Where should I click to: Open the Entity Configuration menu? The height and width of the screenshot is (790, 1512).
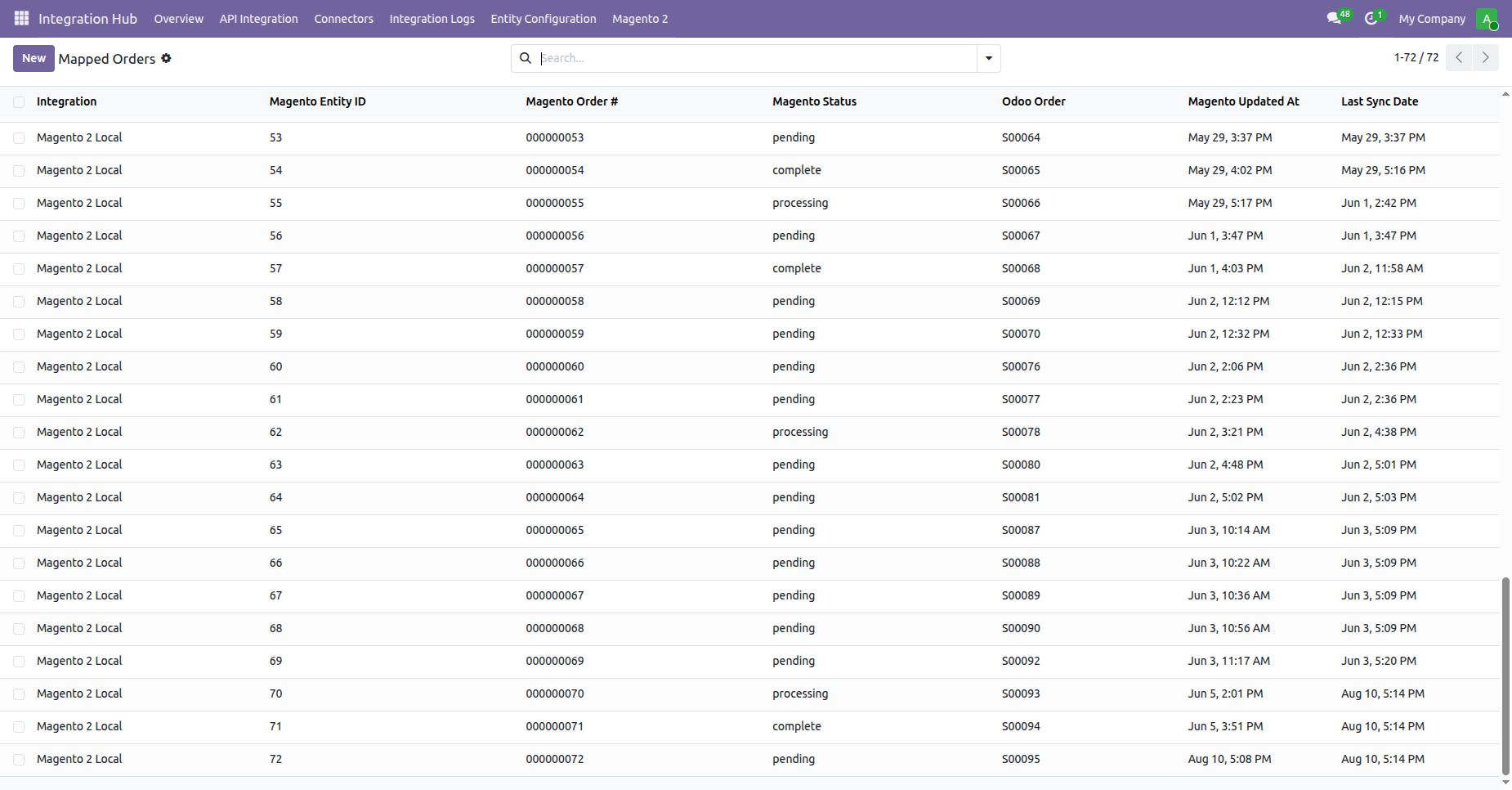point(544,19)
